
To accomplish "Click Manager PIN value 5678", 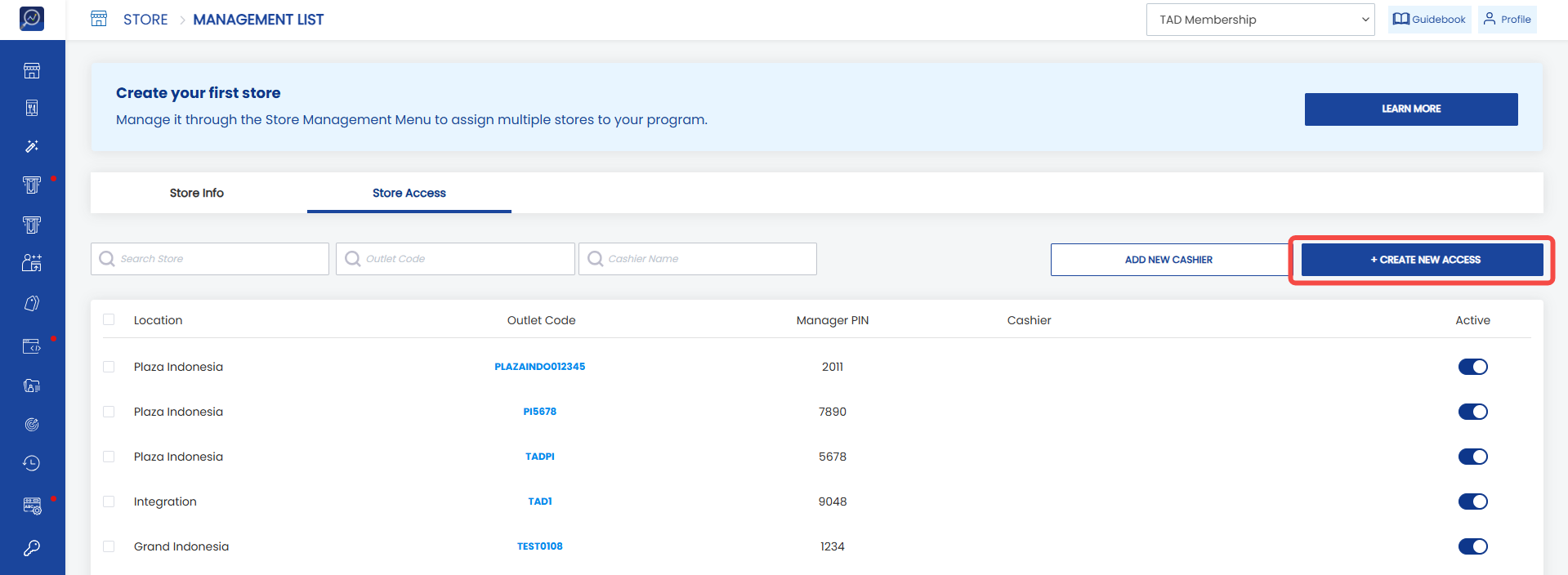I will click(x=833, y=457).
